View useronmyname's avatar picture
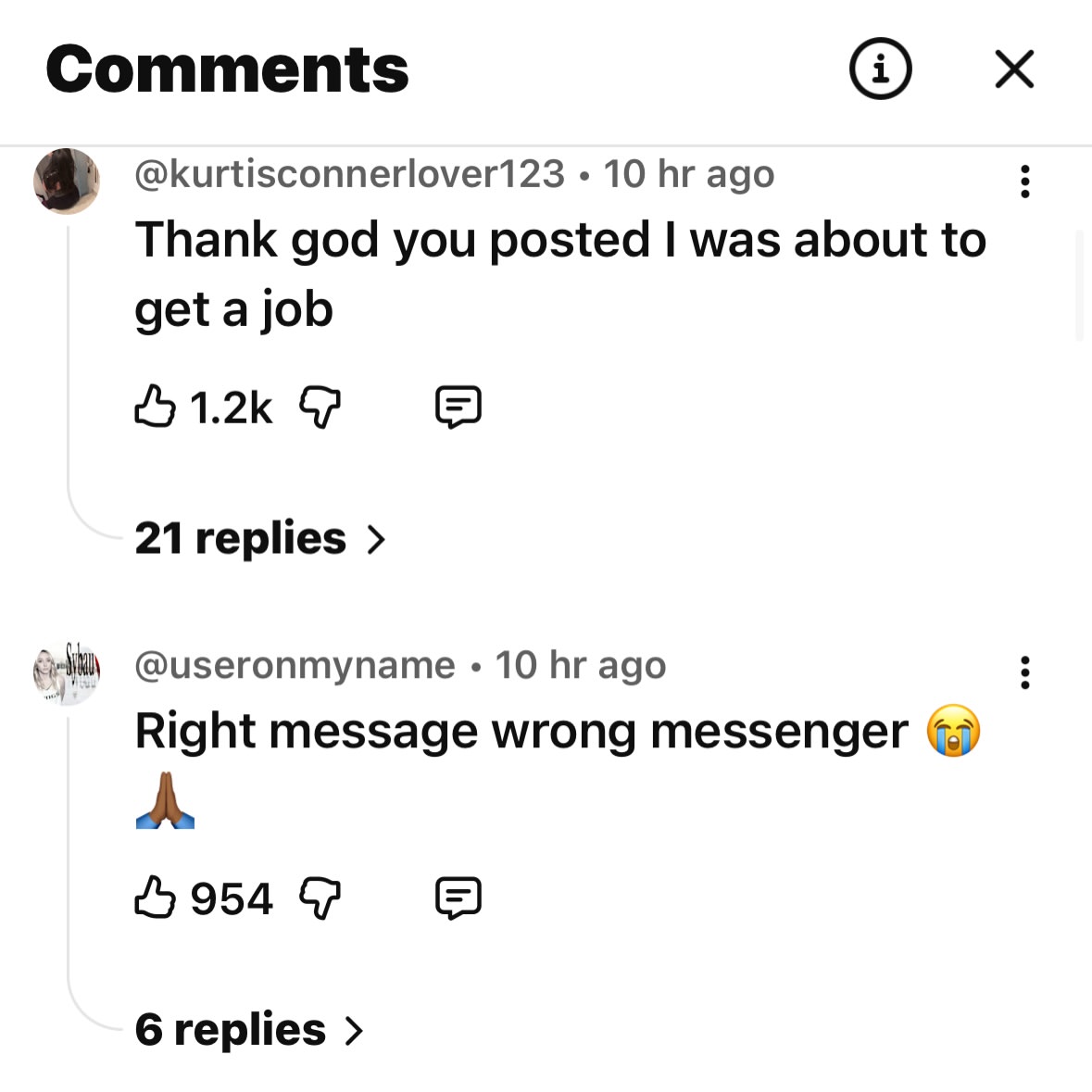The height and width of the screenshot is (1092, 1092). [x=67, y=672]
